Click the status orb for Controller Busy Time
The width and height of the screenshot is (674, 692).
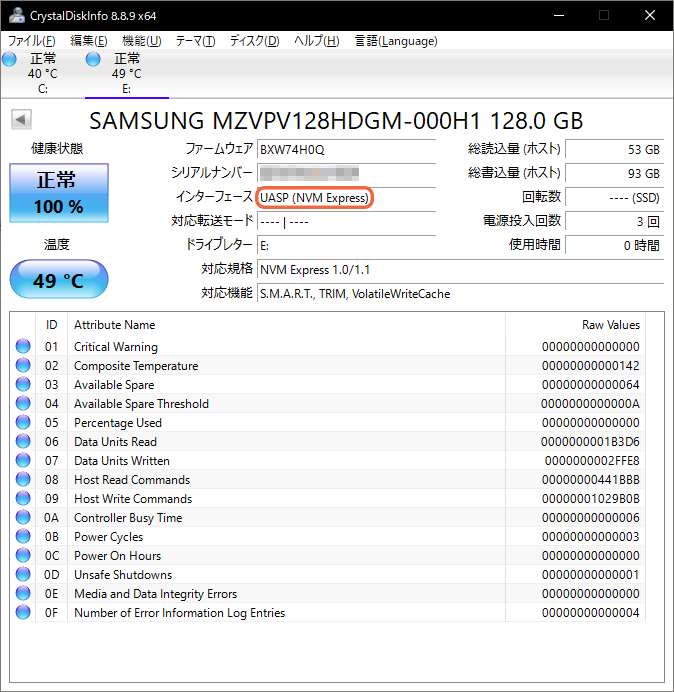(23, 517)
